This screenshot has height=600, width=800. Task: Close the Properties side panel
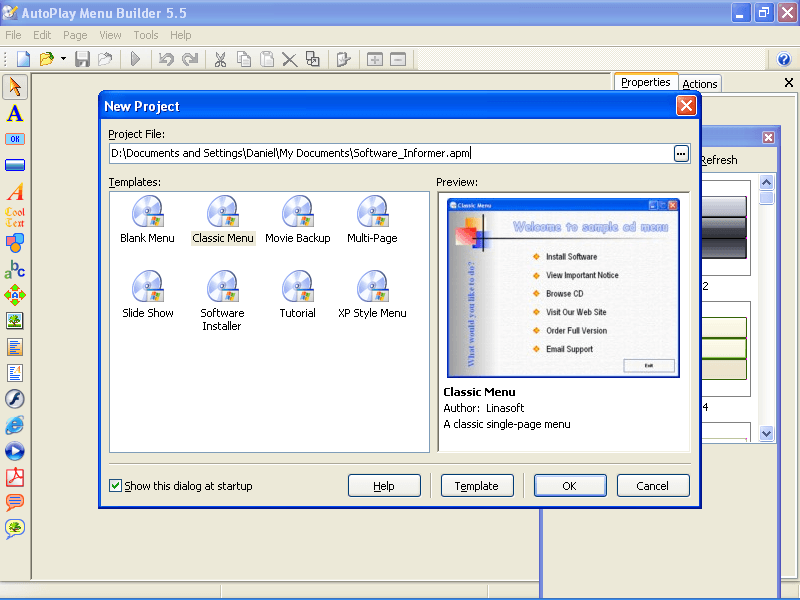pos(789,83)
